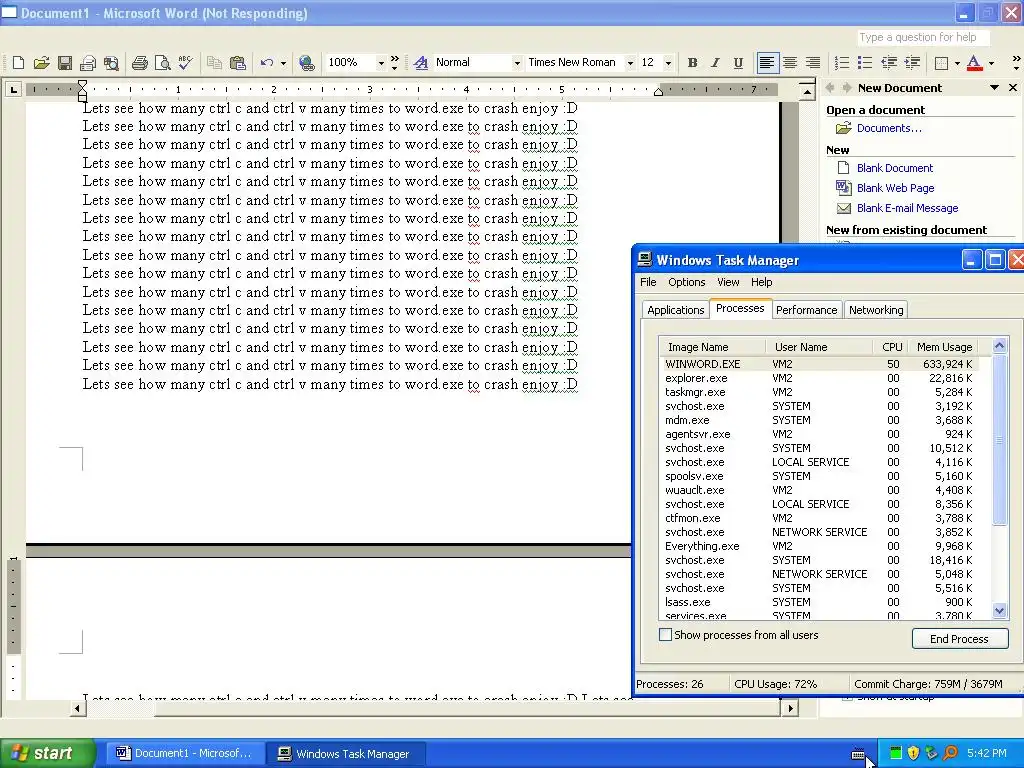Open Print Preview from the toolbar
Viewport: 1024px width, 768px height.
tap(162, 63)
